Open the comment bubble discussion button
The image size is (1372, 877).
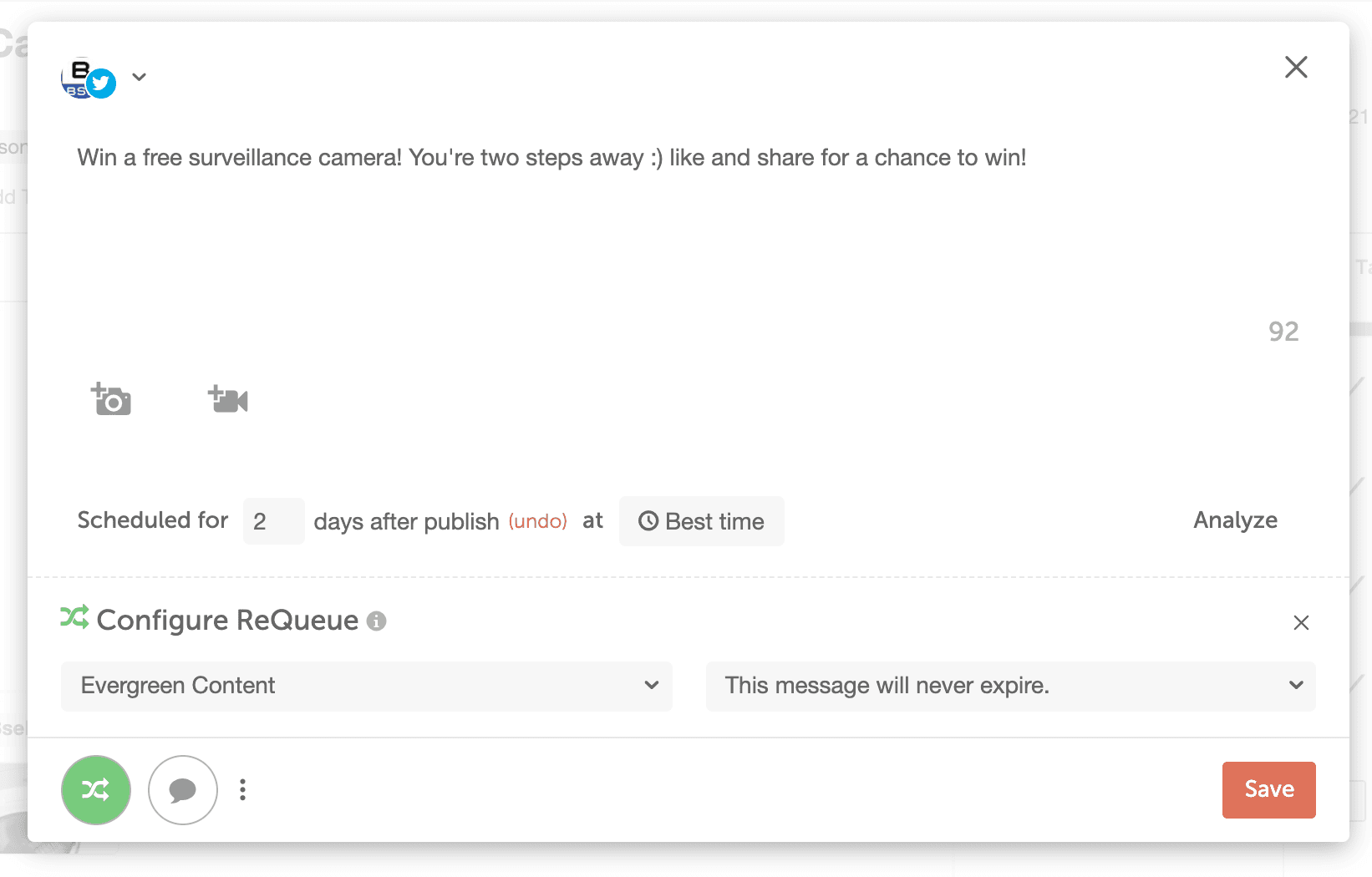pos(183,789)
